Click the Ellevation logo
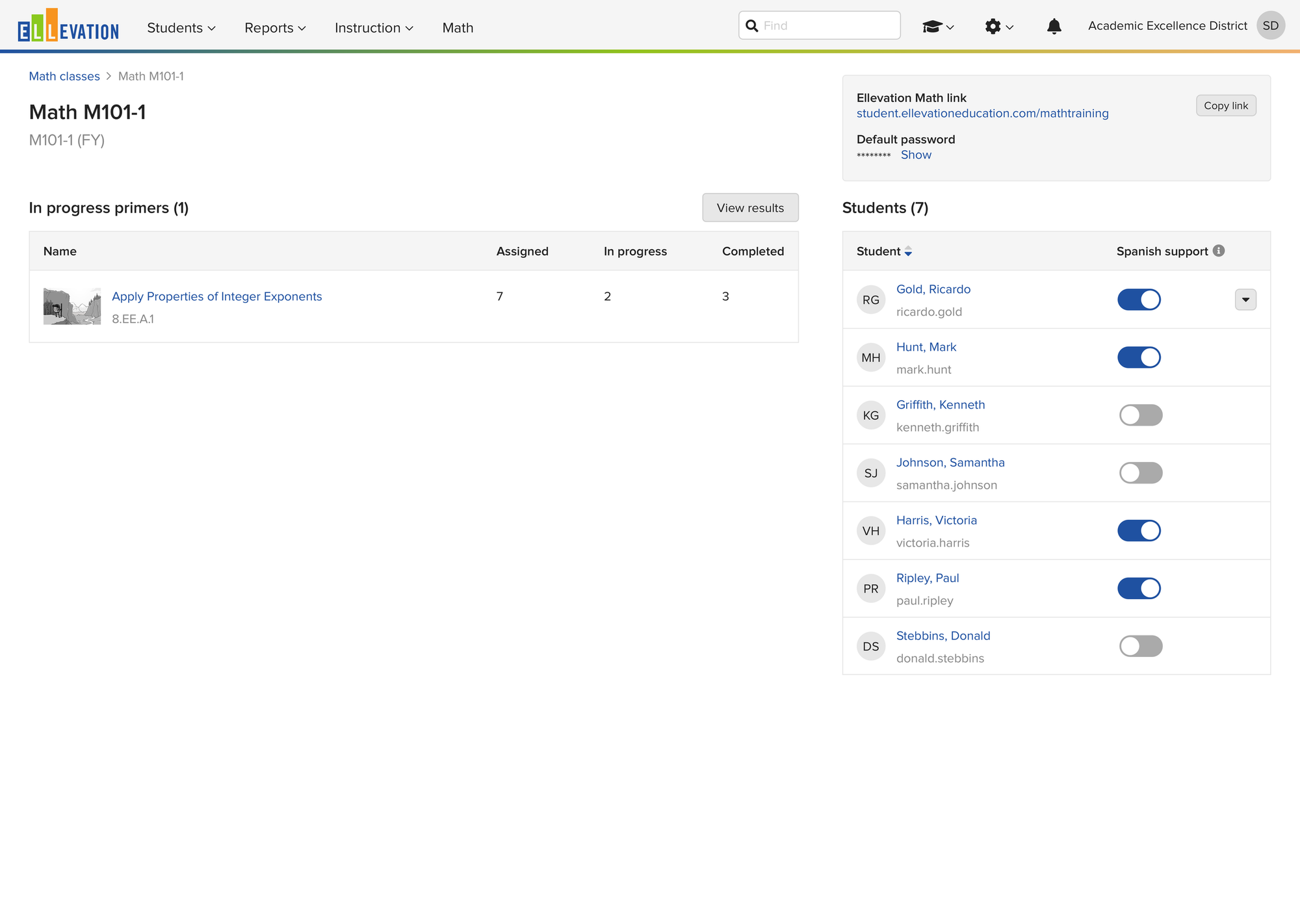 [x=68, y=26]
